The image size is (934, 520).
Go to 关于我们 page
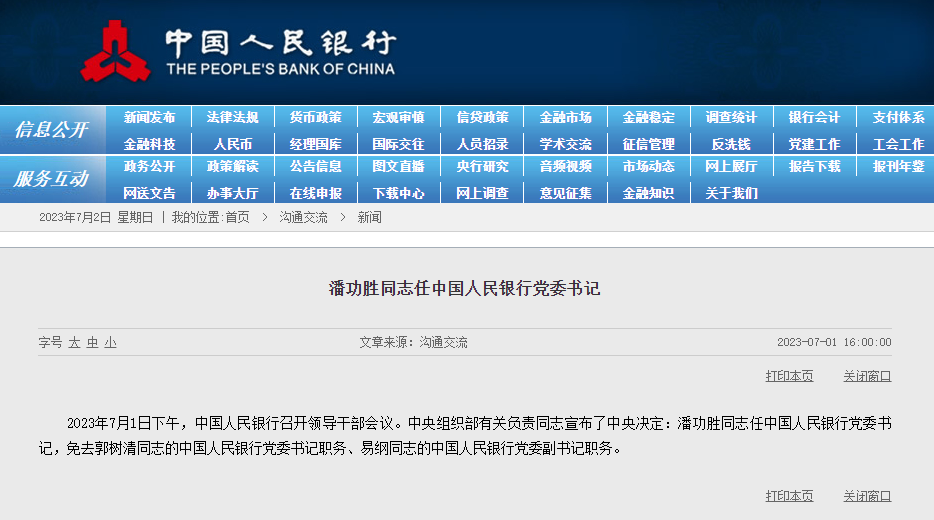[x=731, y=193]
